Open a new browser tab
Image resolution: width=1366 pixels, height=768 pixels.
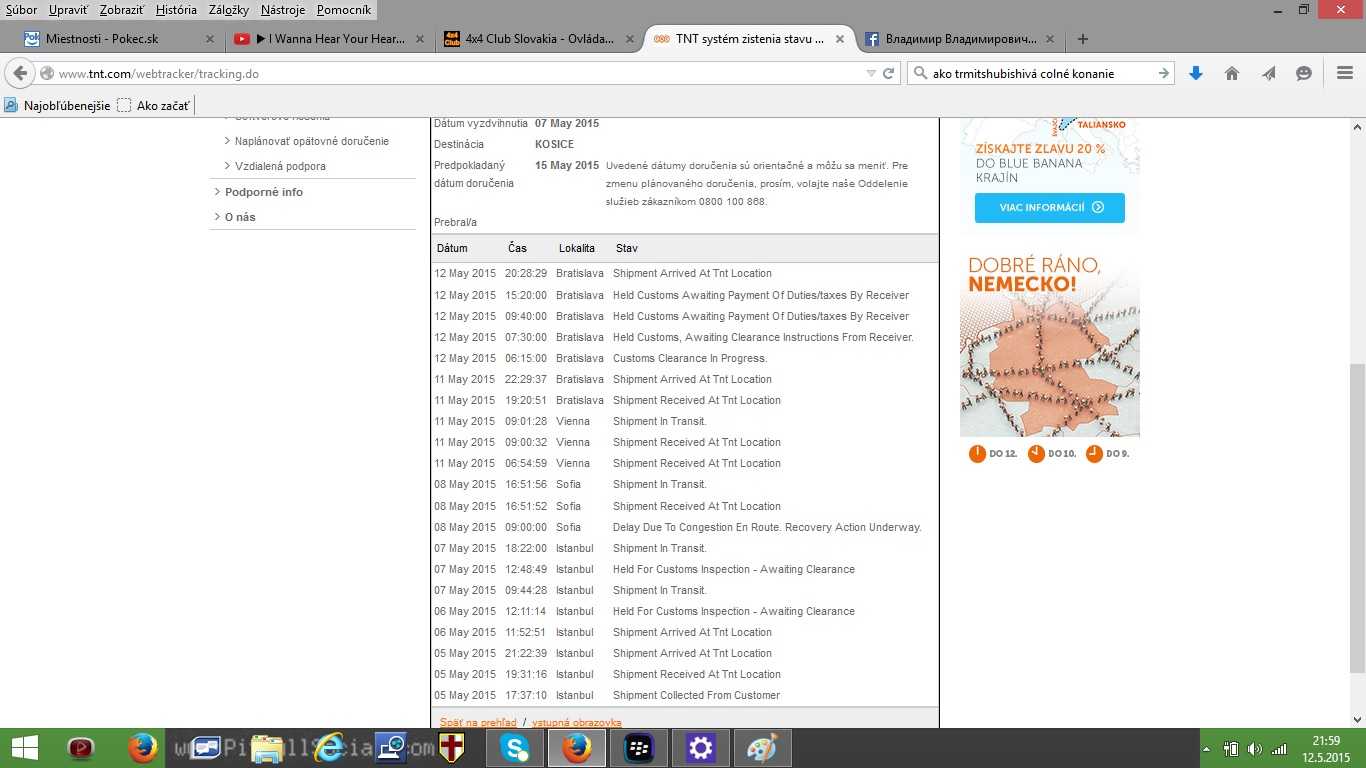(x=1082, y=39)
